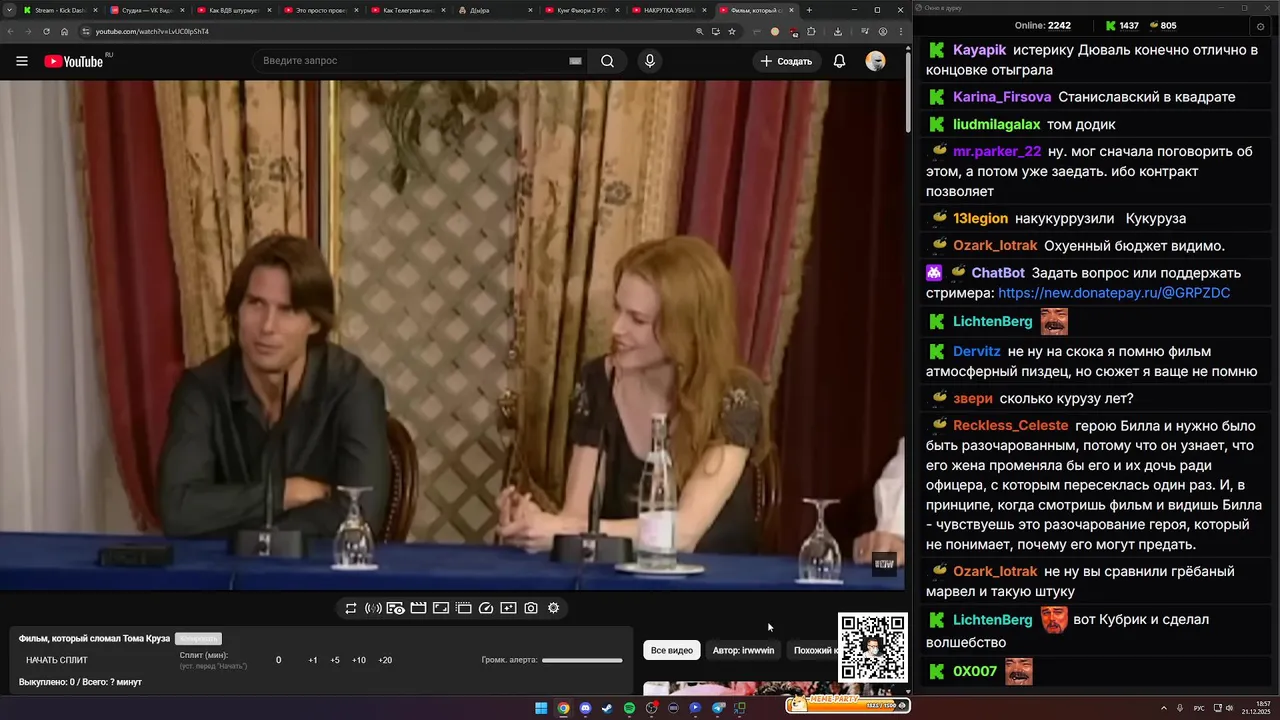Click the speedometer playback speed icon

coord(486,608)
